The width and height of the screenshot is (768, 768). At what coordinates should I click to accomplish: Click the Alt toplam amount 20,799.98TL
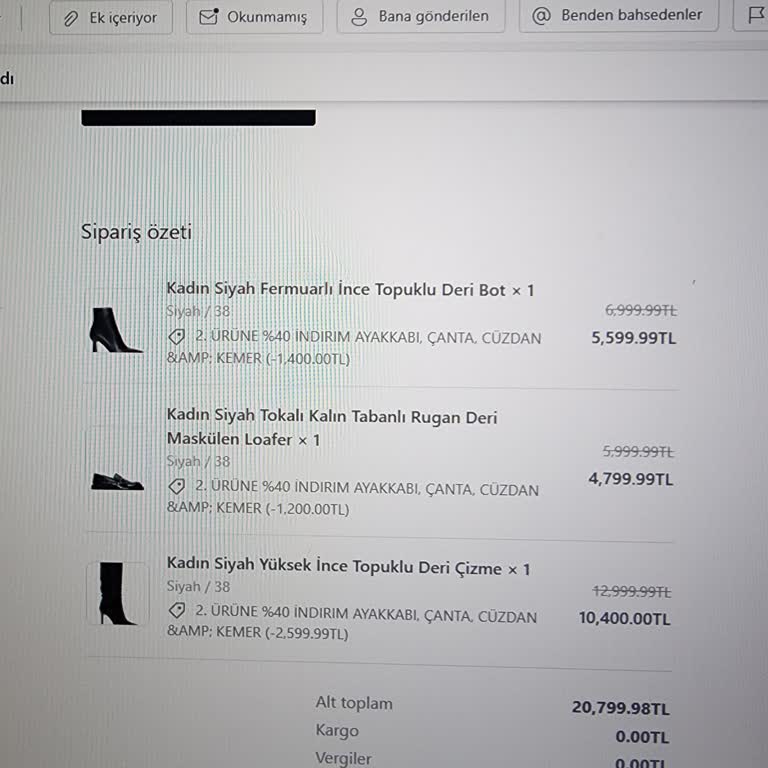click(621, 707)
